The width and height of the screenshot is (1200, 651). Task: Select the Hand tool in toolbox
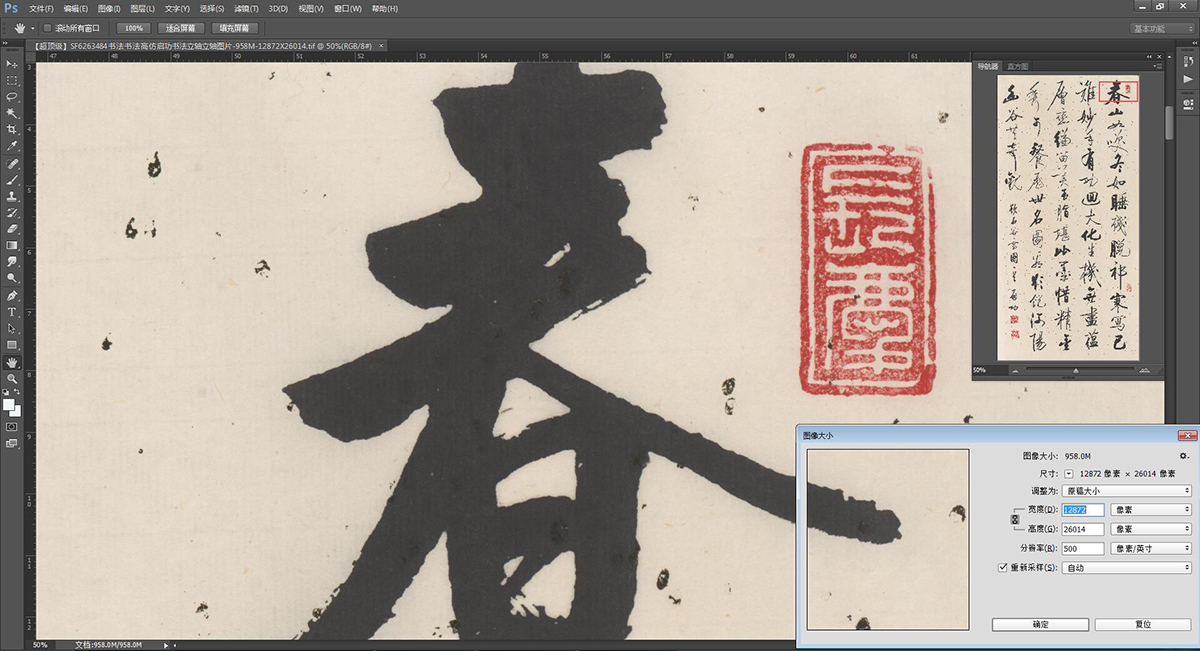[x=12, y=362]
